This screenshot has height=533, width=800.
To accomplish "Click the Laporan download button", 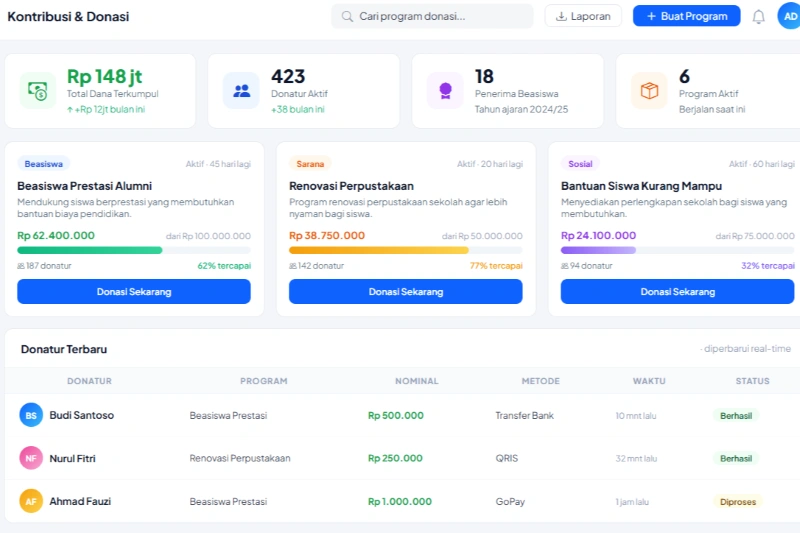I will [583, 16].
